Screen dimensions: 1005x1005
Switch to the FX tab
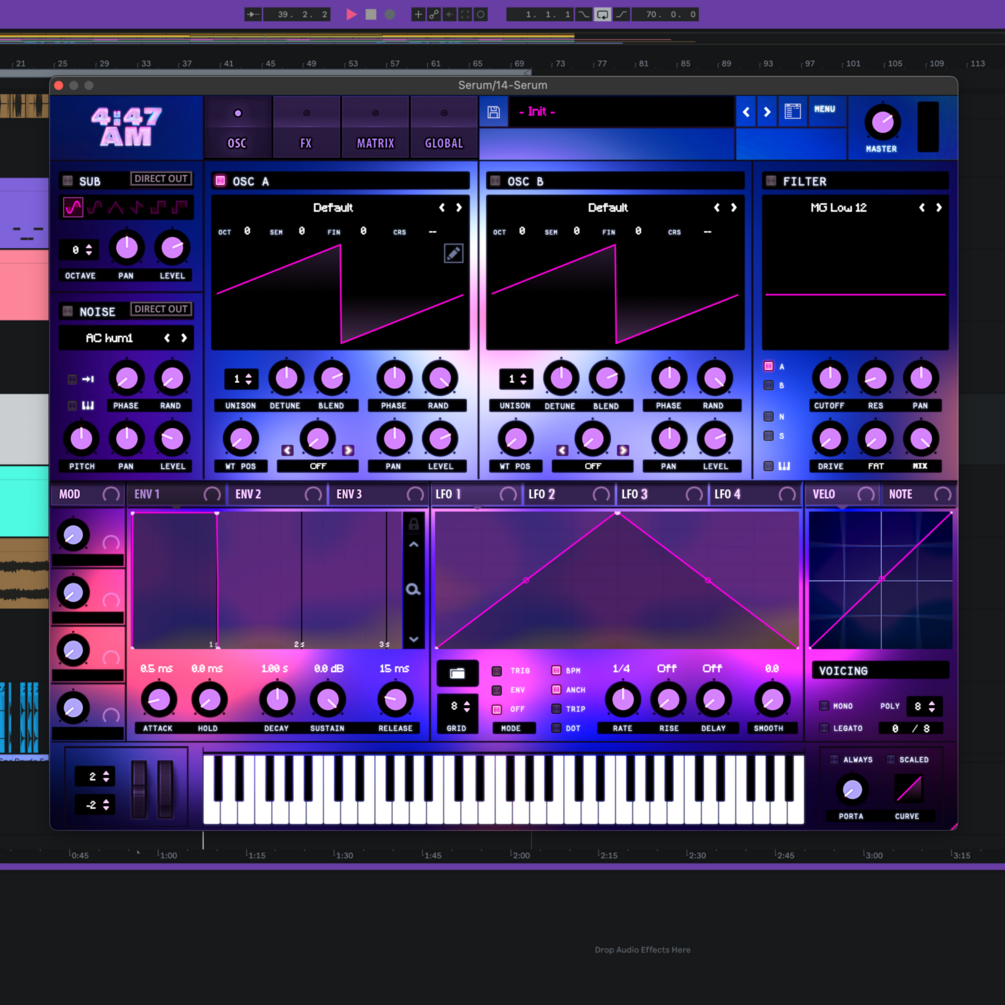(x=306, y=128)
